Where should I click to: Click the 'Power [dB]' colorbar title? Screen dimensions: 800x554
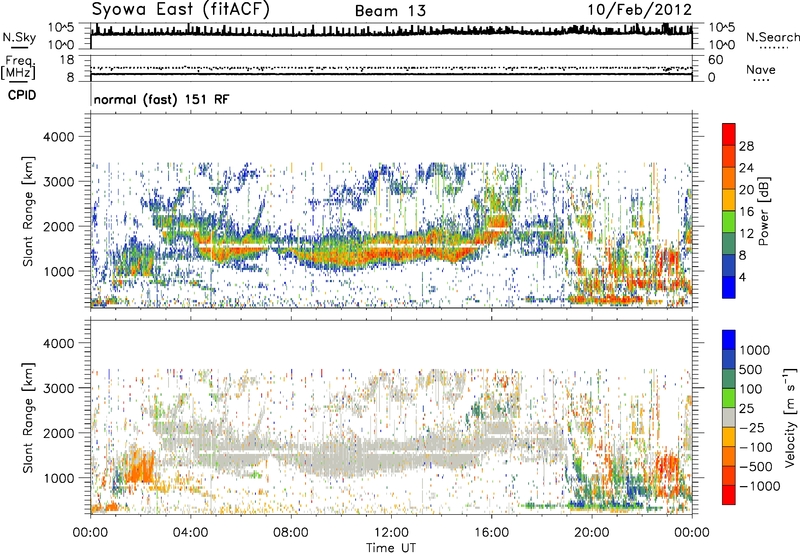[x=763, y=211]
